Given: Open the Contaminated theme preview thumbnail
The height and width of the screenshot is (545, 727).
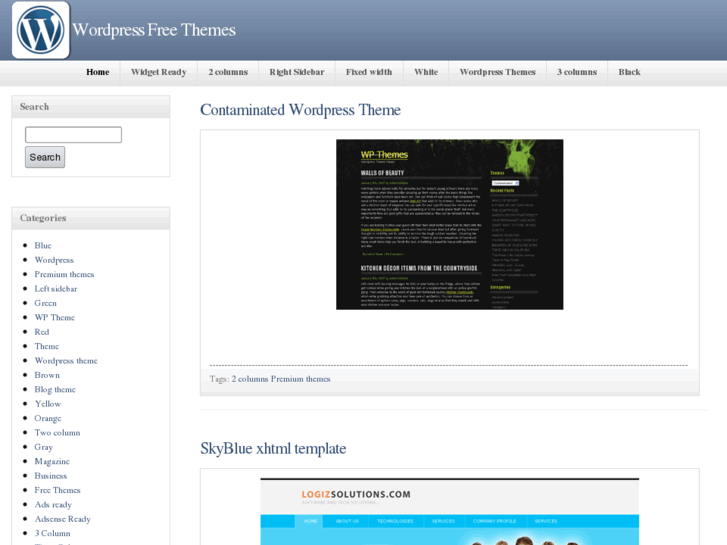Looking at the screenshot, I should (450, 224).
